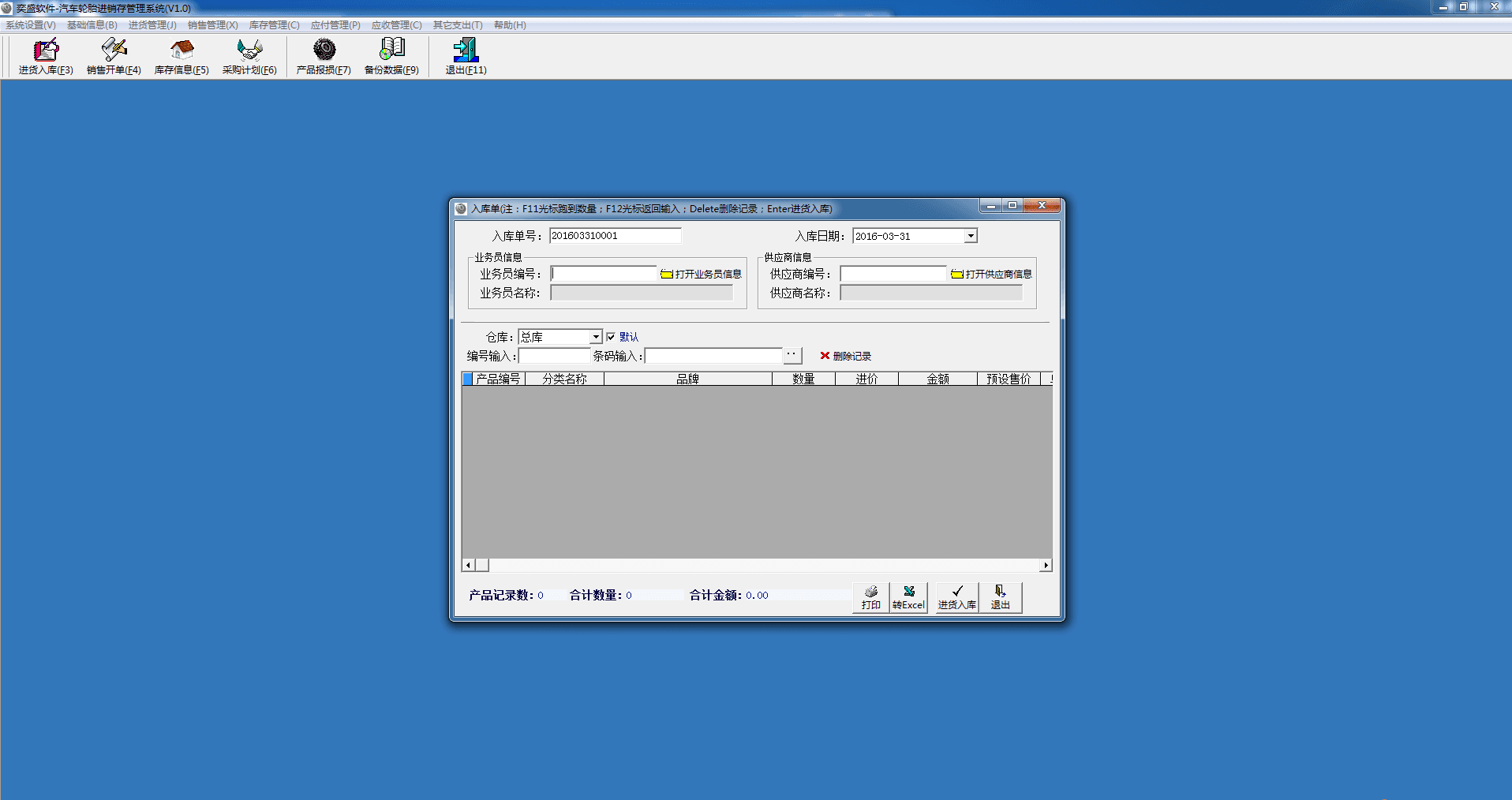Click the 打印 printer button
This screenshot has height=800, width=1512.
click(870, 597)
